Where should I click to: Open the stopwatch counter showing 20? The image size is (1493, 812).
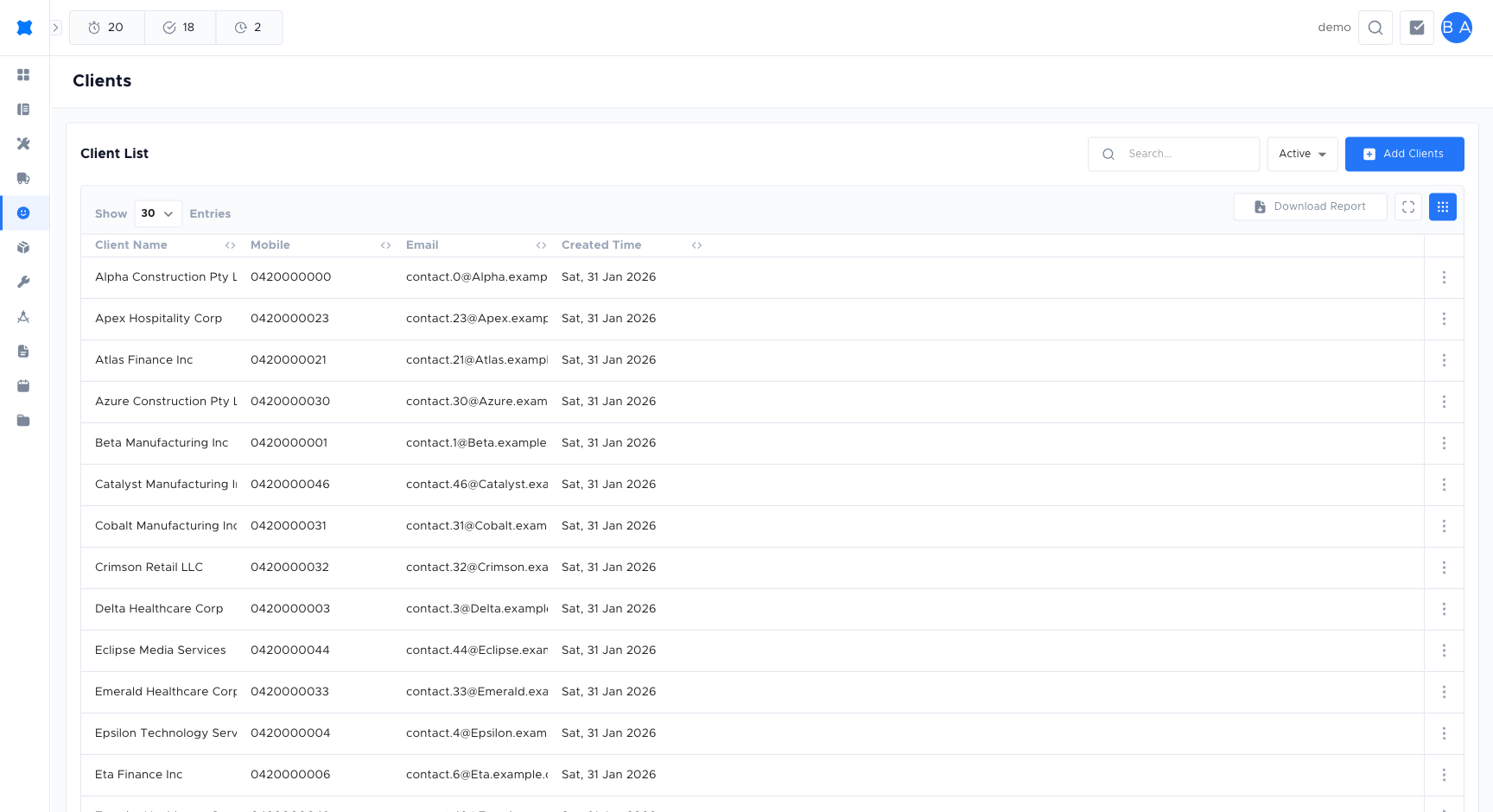pyautogui.click(x=106, y=28)
